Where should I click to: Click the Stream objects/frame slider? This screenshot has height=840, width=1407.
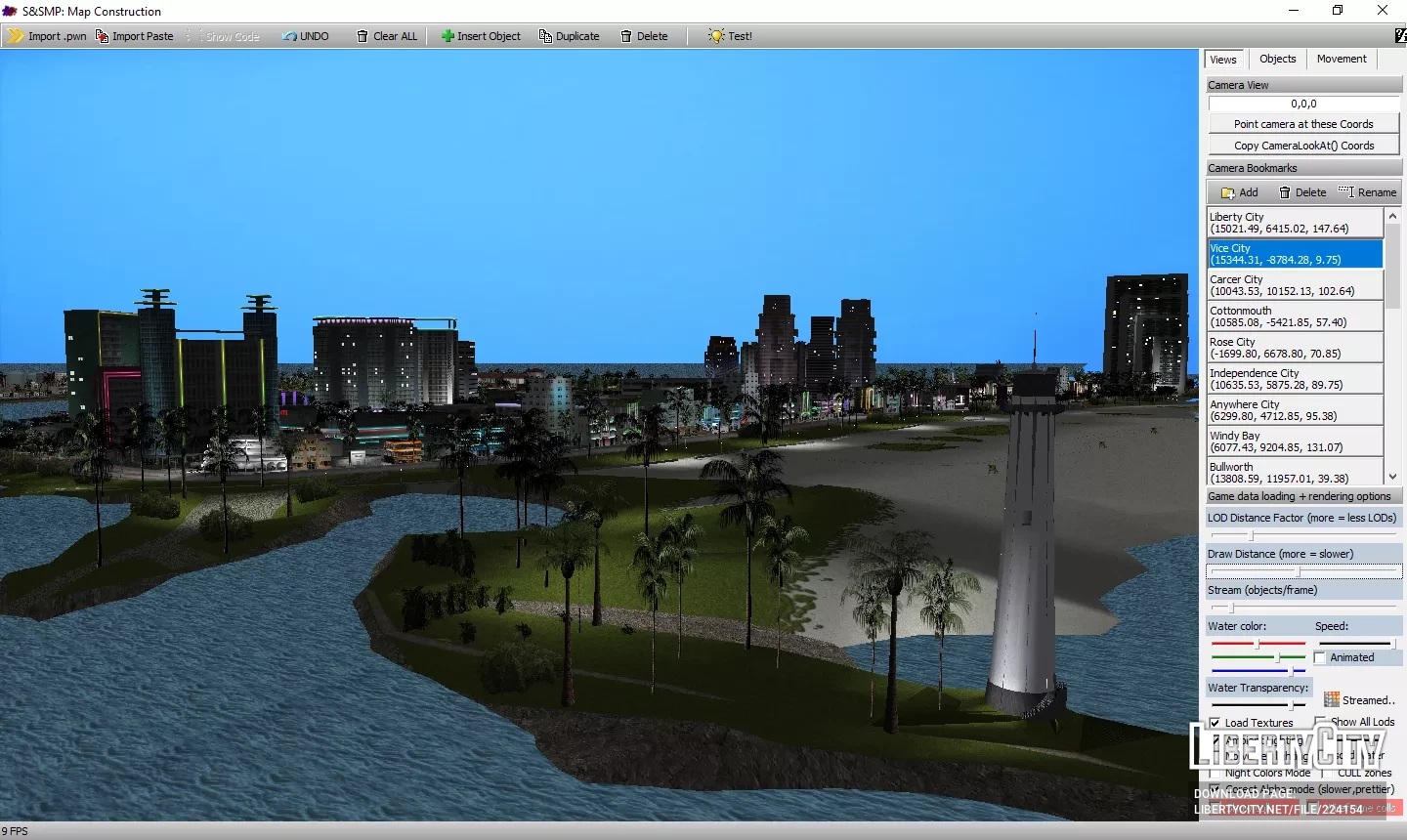(x=1304, y=608)
